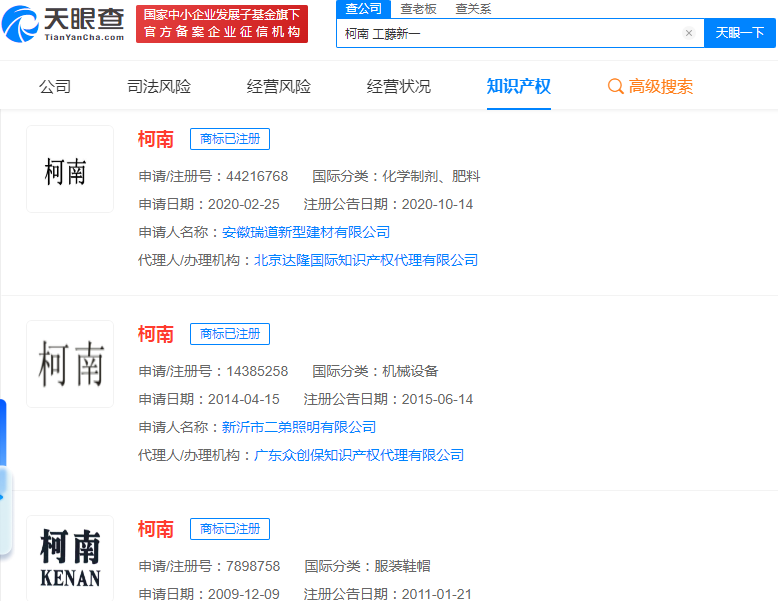Clear the search box with the X icon
This screenshot has width=778, height=601.
[x=689, y=33]
